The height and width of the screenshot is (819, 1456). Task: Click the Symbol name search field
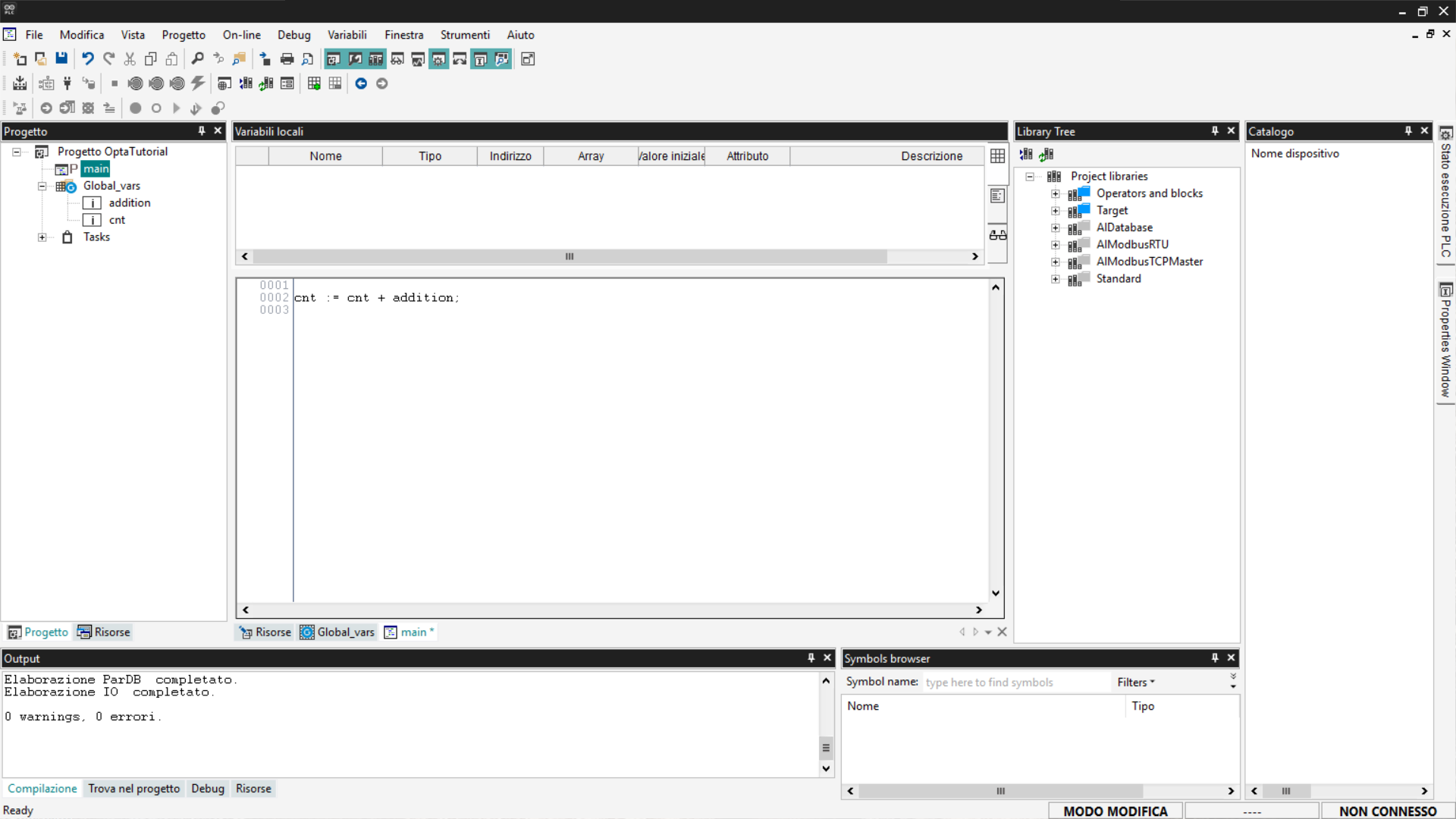point(1015,682)
